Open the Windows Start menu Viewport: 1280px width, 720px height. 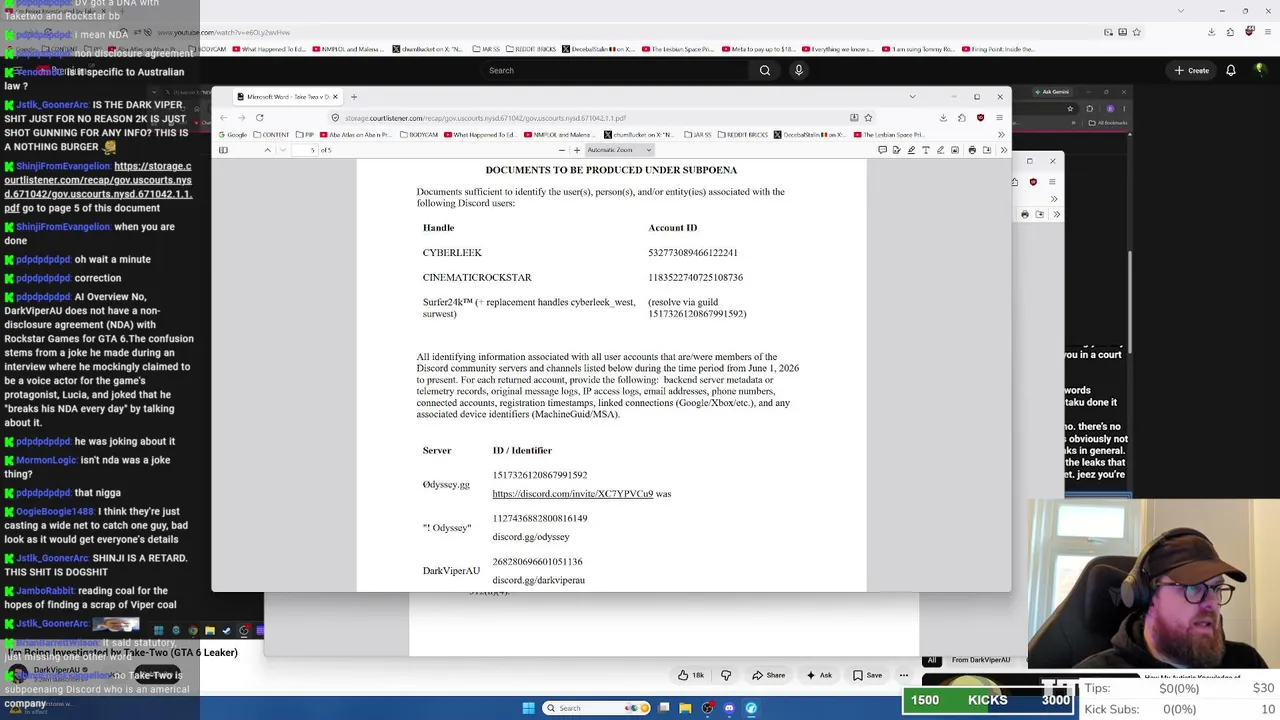(528, 708)
